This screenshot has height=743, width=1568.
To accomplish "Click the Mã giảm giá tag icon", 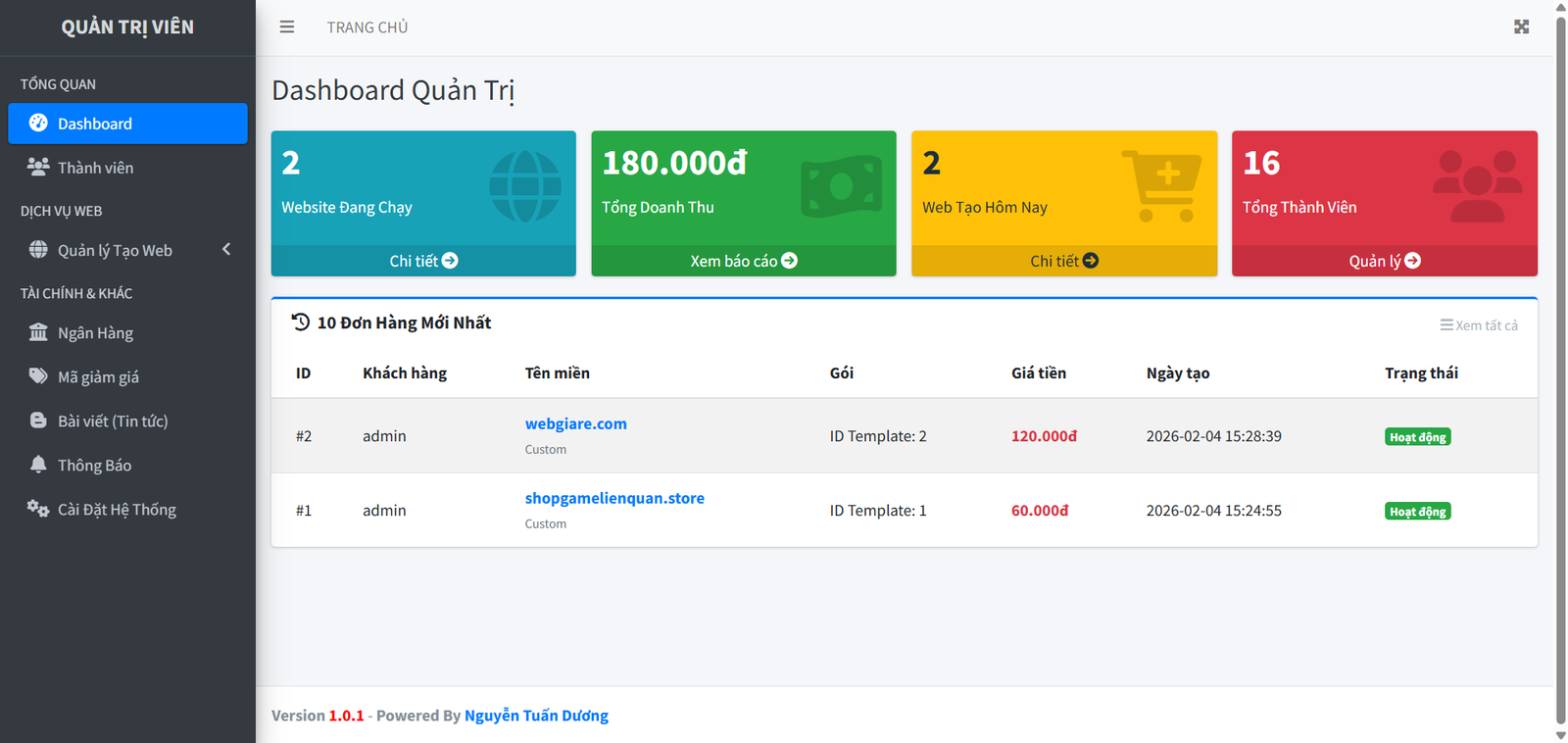I will pyautogui.click(x=38, y=376).
